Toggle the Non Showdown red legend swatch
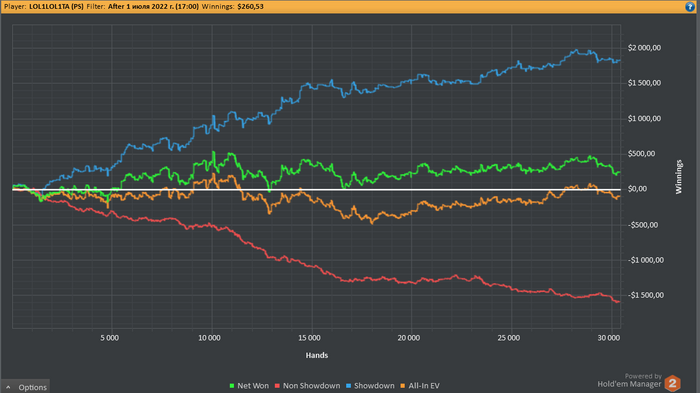The image size is (700, 393). pyautogui.click(x=277, y=386)
